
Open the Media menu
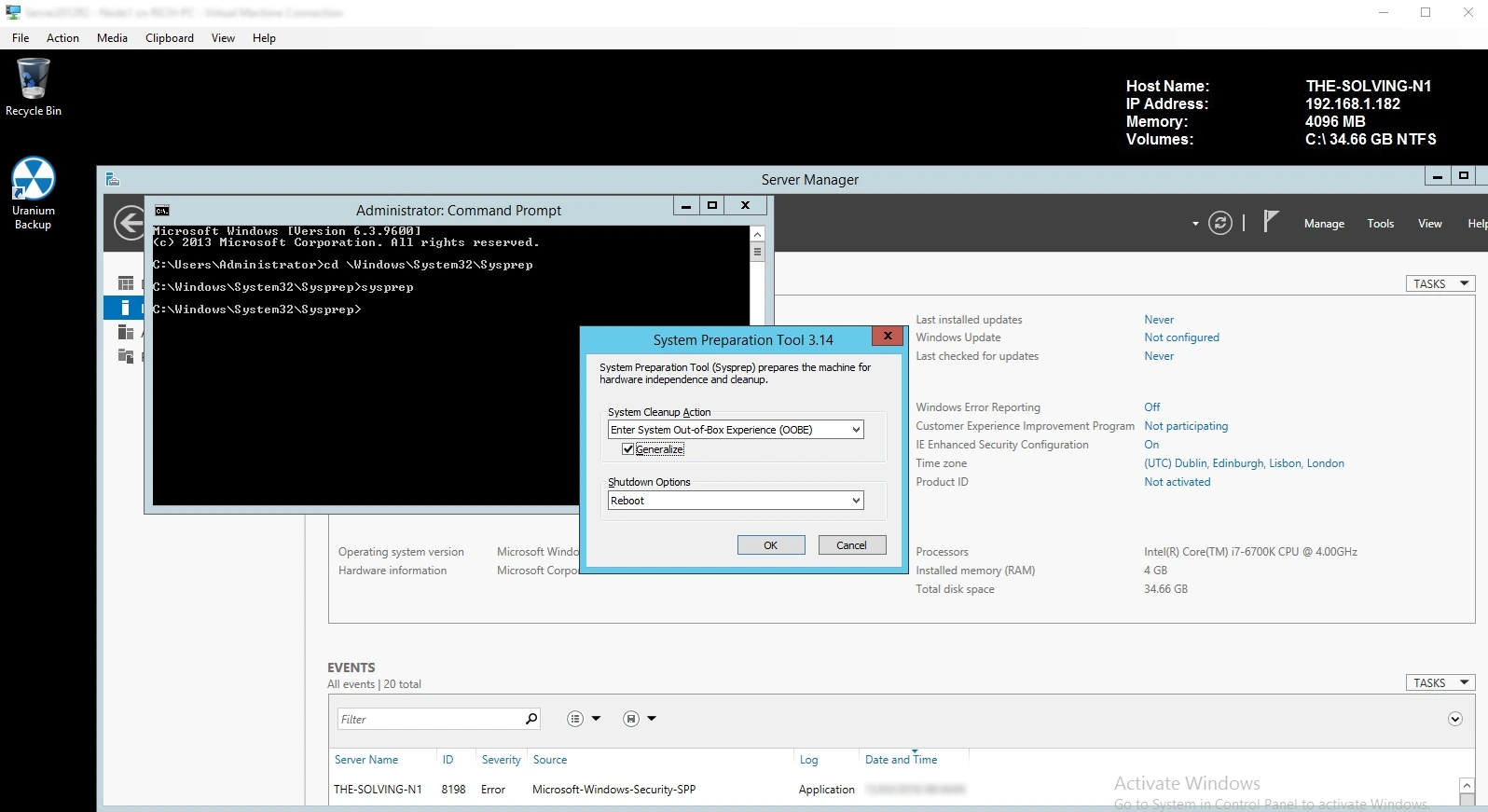pyautogui.click(x=112, y=38)
